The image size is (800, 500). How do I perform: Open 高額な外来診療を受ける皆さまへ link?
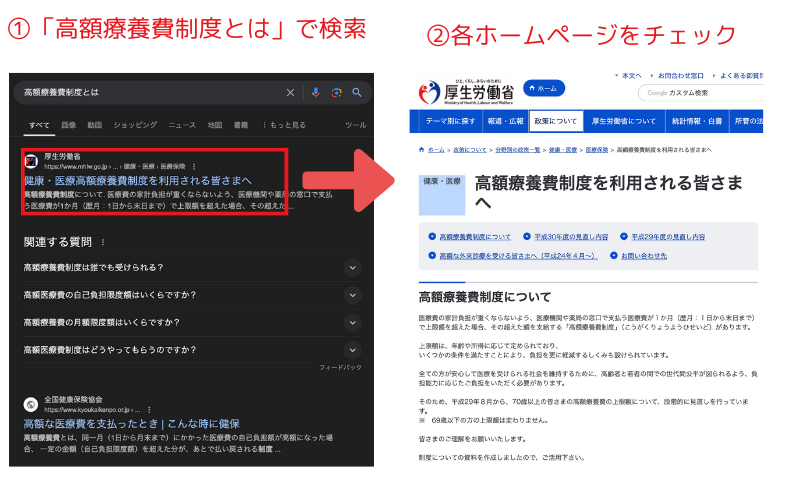click(x=518, y=256)
